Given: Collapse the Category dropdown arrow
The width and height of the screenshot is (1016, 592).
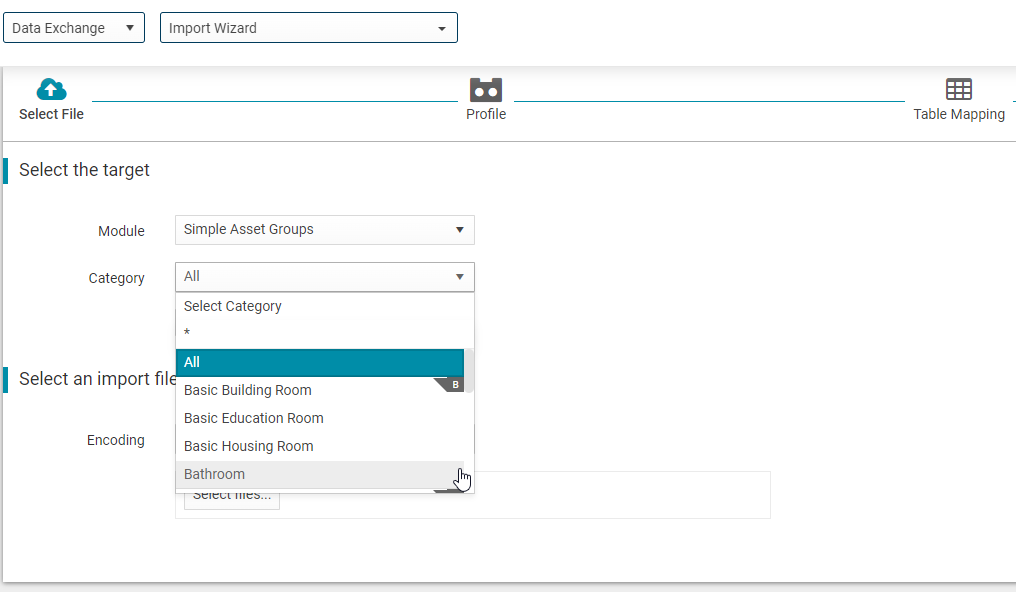Looking at the screenshot, I should tap(459, 277).
